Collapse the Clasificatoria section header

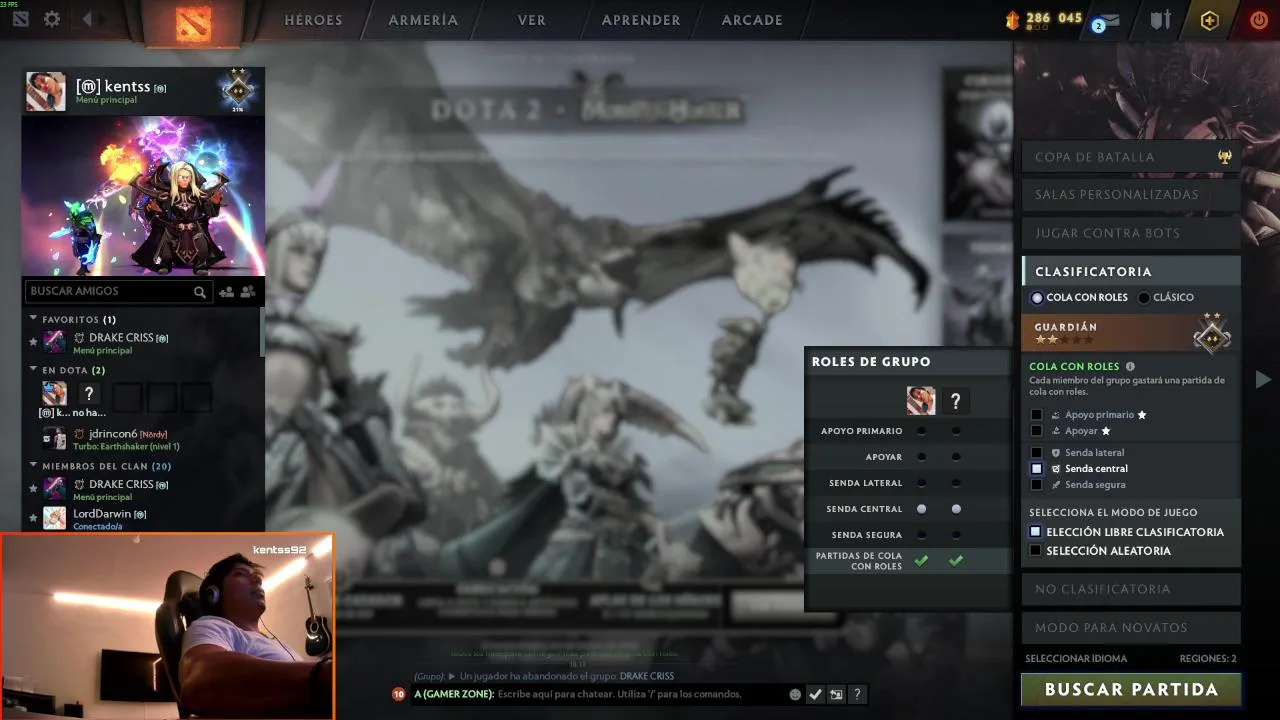pos(1131,271)
